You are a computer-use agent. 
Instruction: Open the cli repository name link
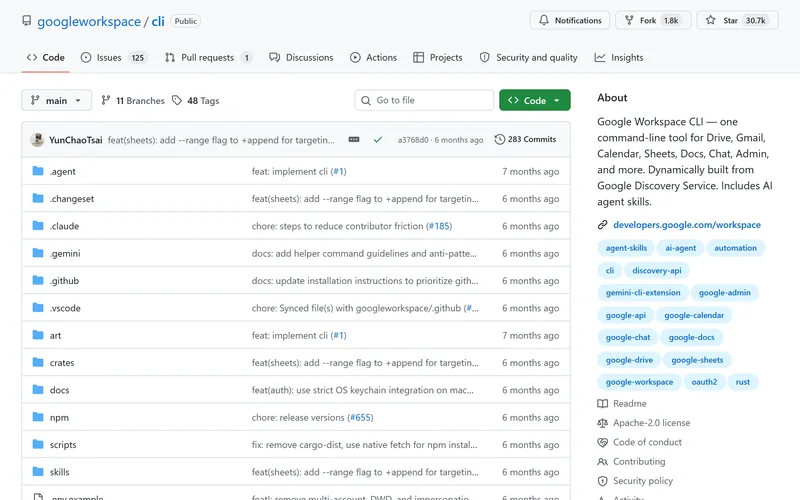click(x=158, y=21)
